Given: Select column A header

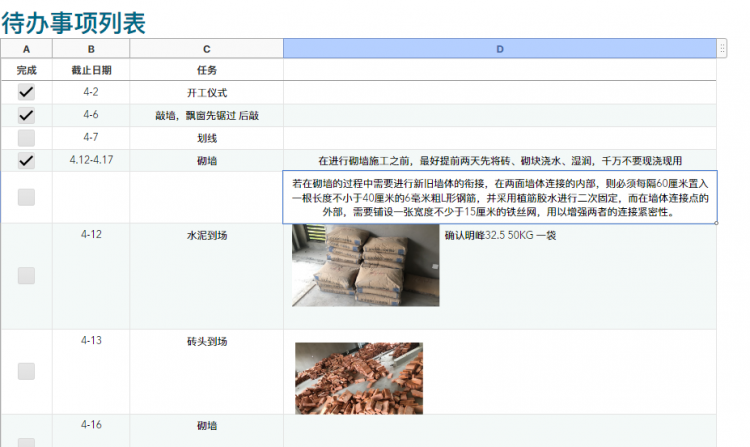Looking at the screenshot, I should 26,49.
